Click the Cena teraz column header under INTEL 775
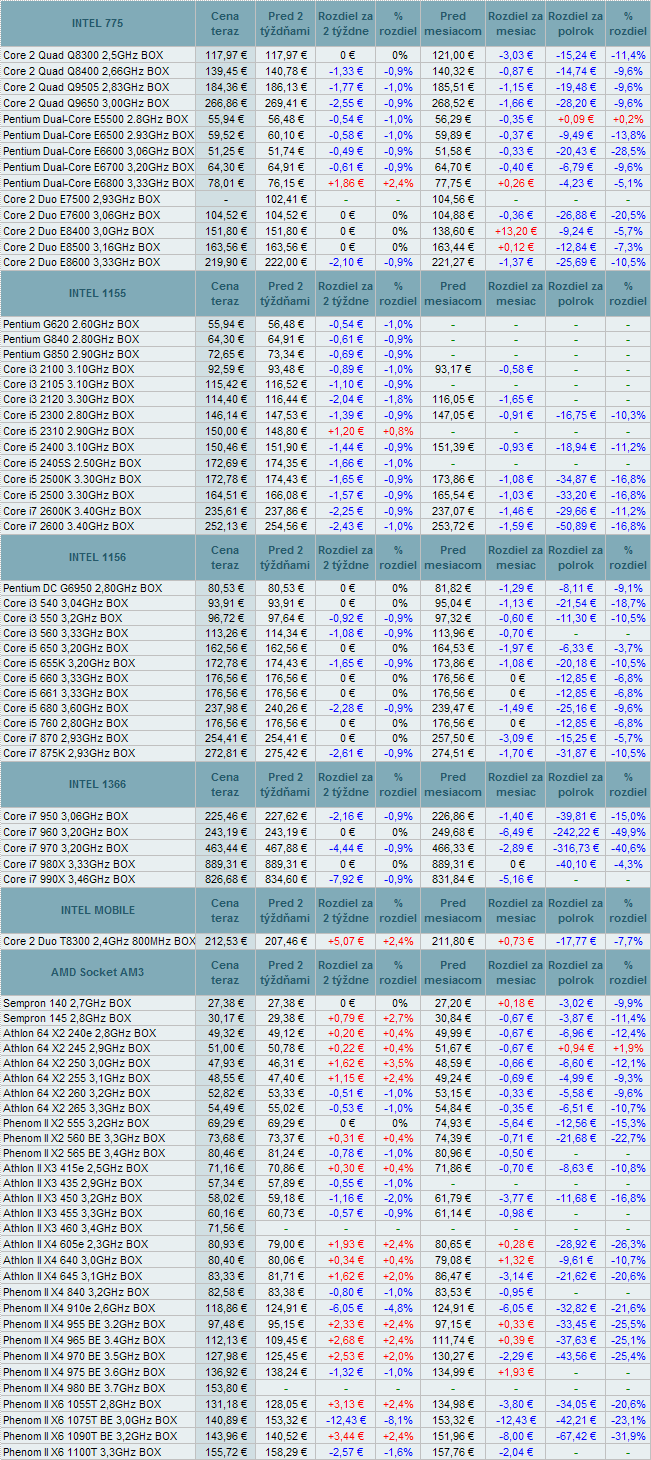The height and width of the screenshot is (1460, 651). click(225, 24)
